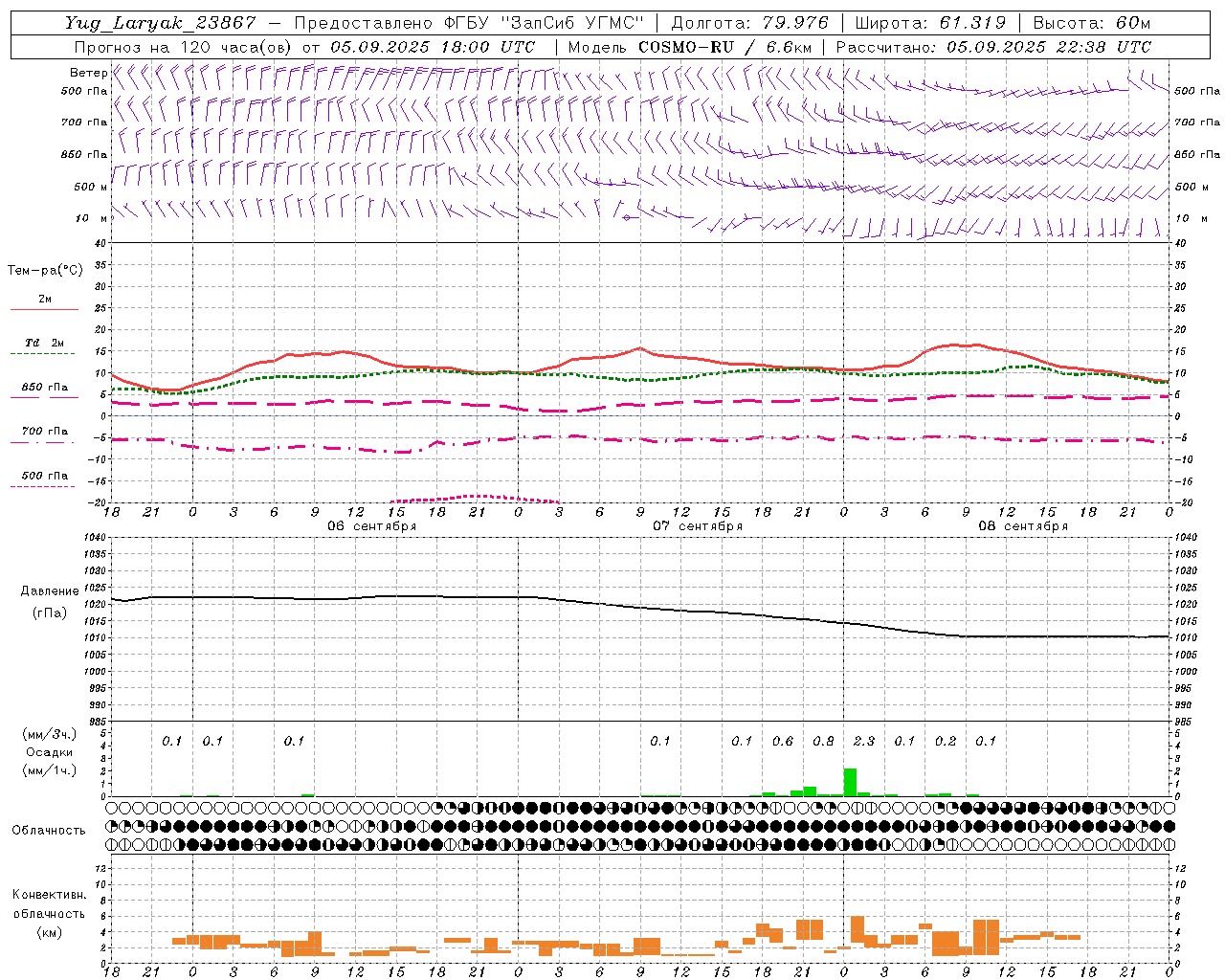Click the 2.3 precipitation value
Screen dimensions: 1225x980
(863, 741)
